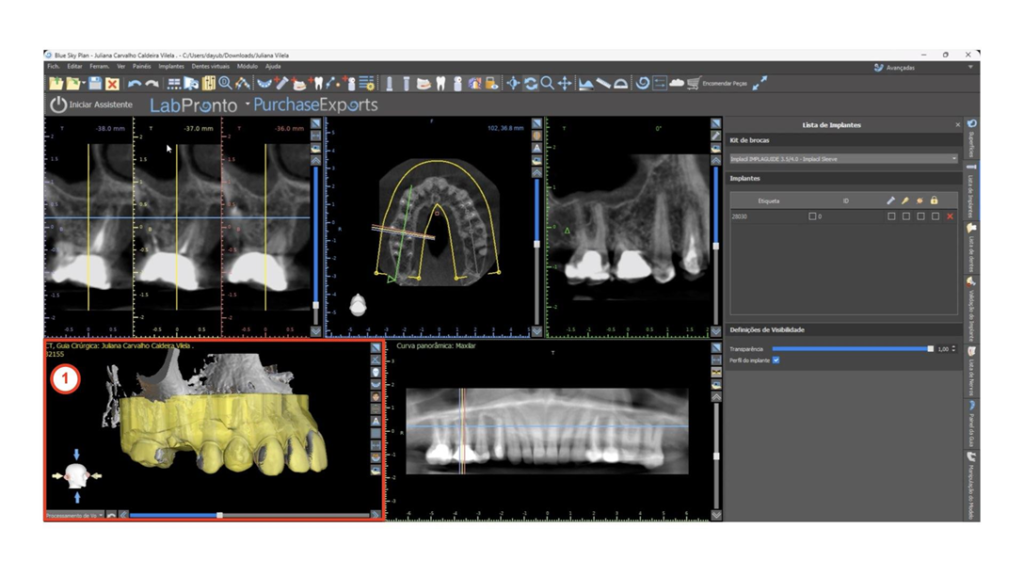Toggle the Perfil do implante checkbox
The width and height of the screenshot is (1024, 576).
click(x=775, y=360)
